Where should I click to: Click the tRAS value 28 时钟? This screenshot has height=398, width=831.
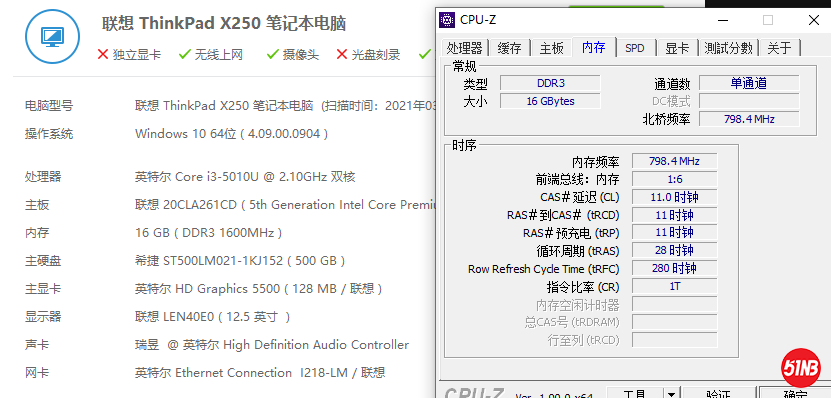click(674, 251)
